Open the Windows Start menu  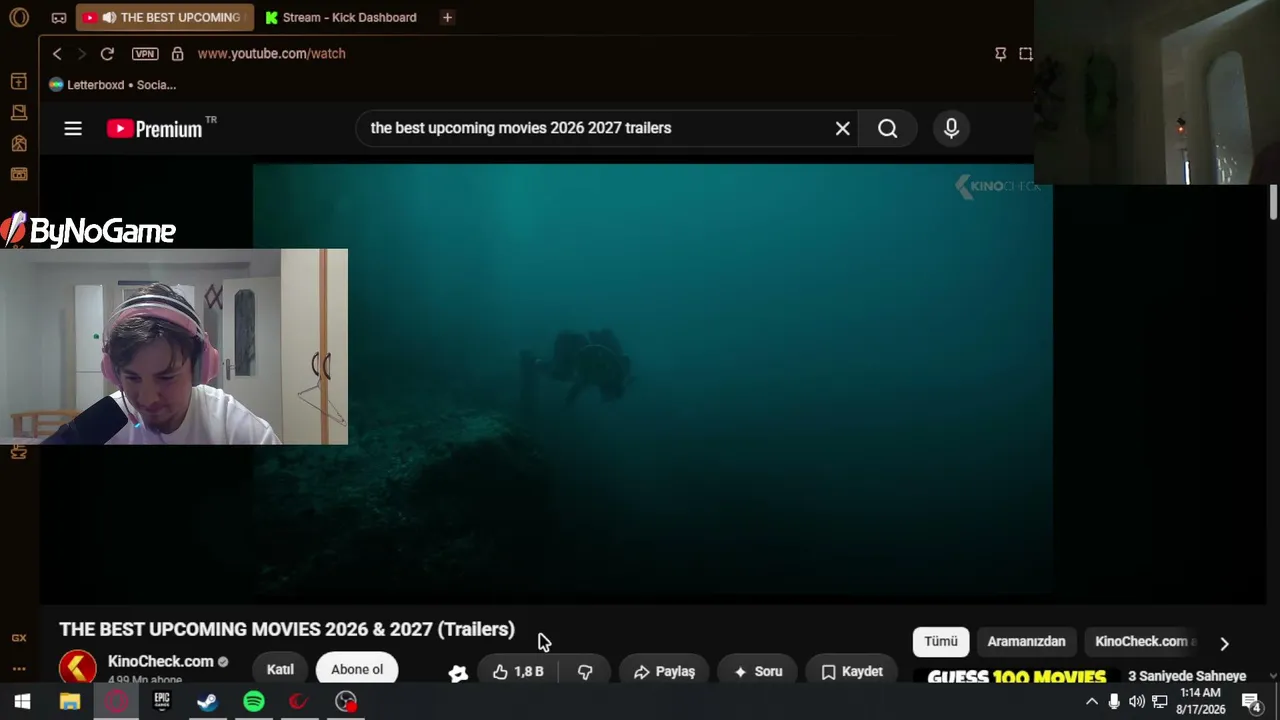pos(22,702)
